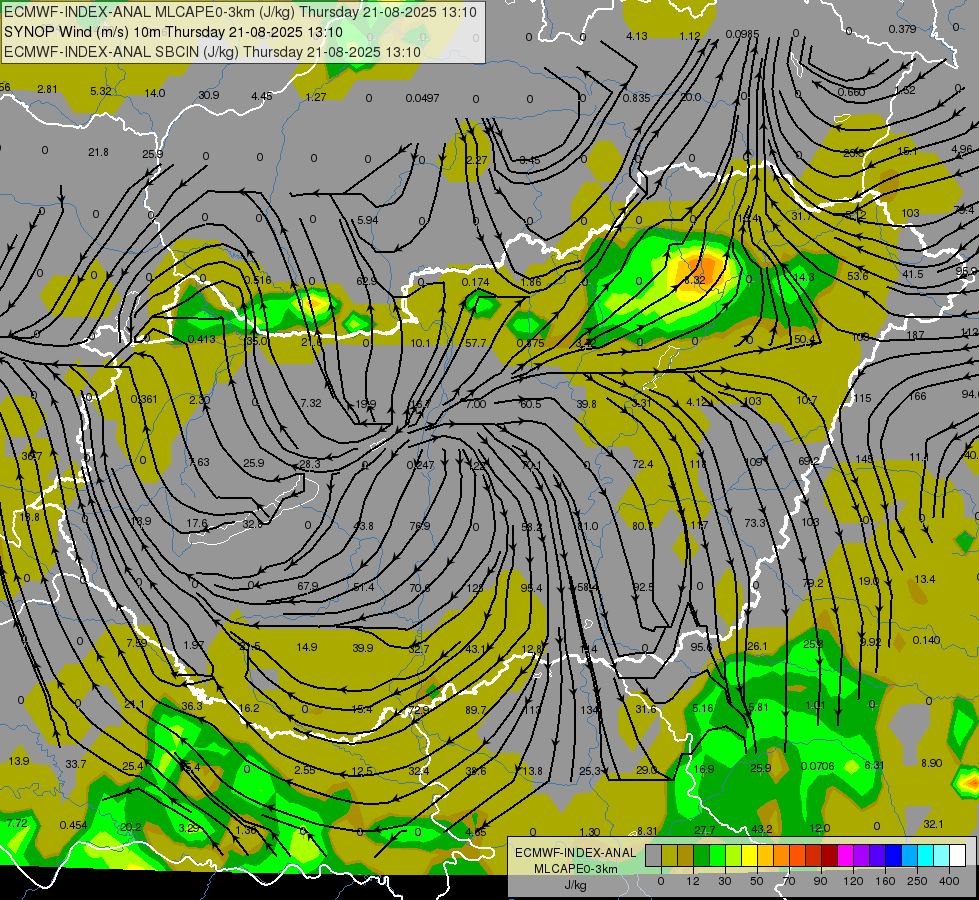Click the map value 62.9
The image size is (979, 900).
pos(367,281)
